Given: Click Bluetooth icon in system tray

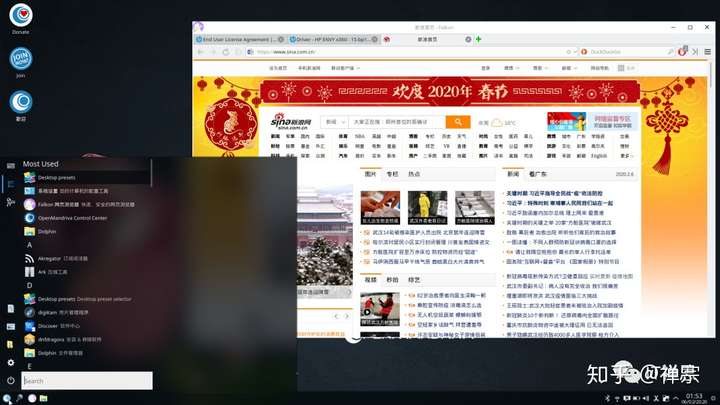Looking at the screenshot, I should [607, 398].
